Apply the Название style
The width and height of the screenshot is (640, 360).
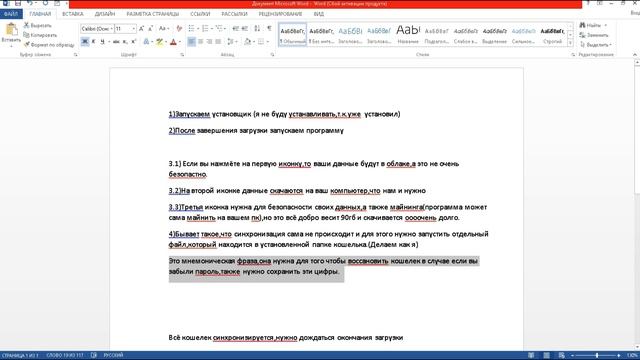(x=408, y=35)
